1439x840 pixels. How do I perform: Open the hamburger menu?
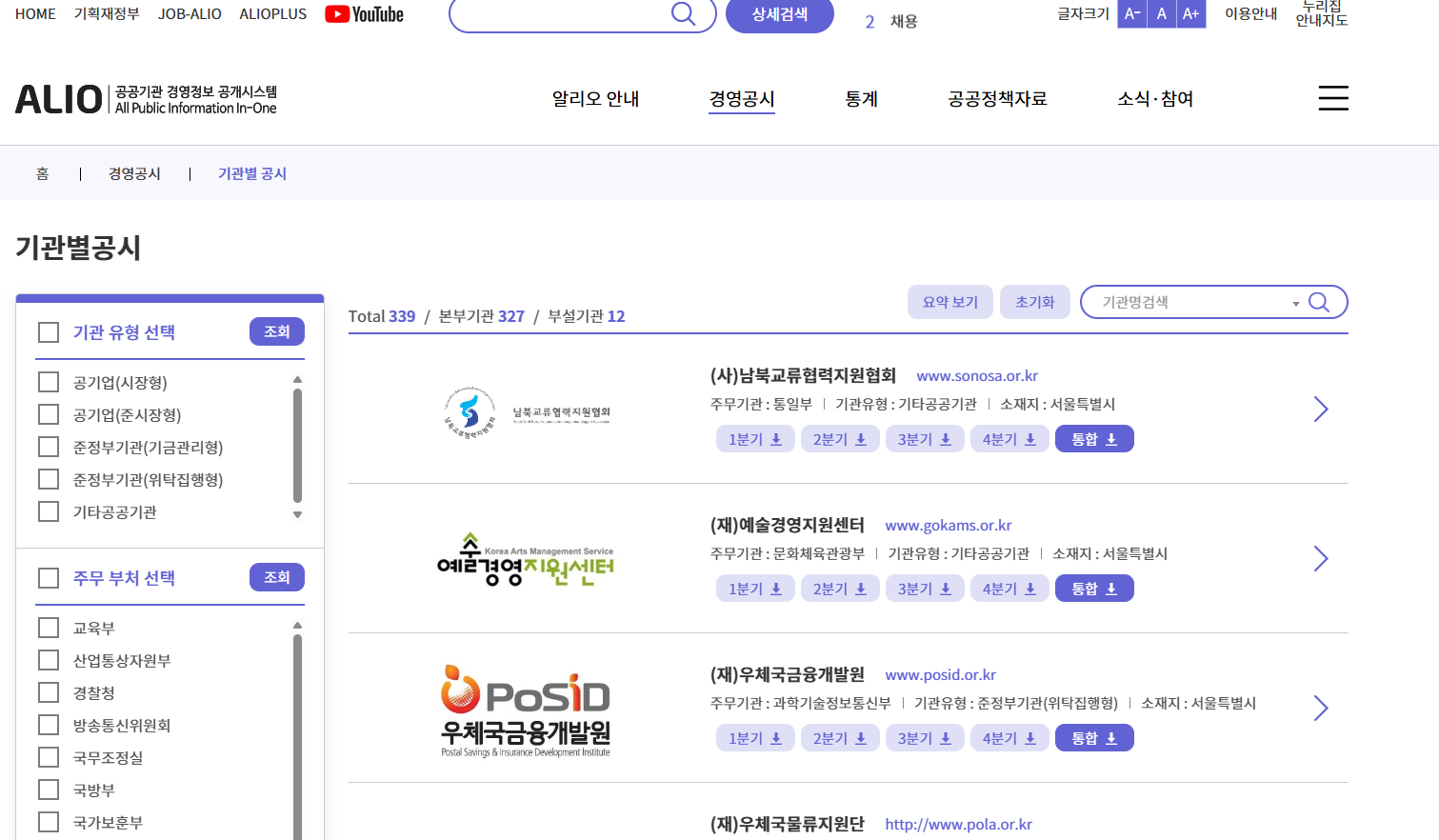(1332, 98)
